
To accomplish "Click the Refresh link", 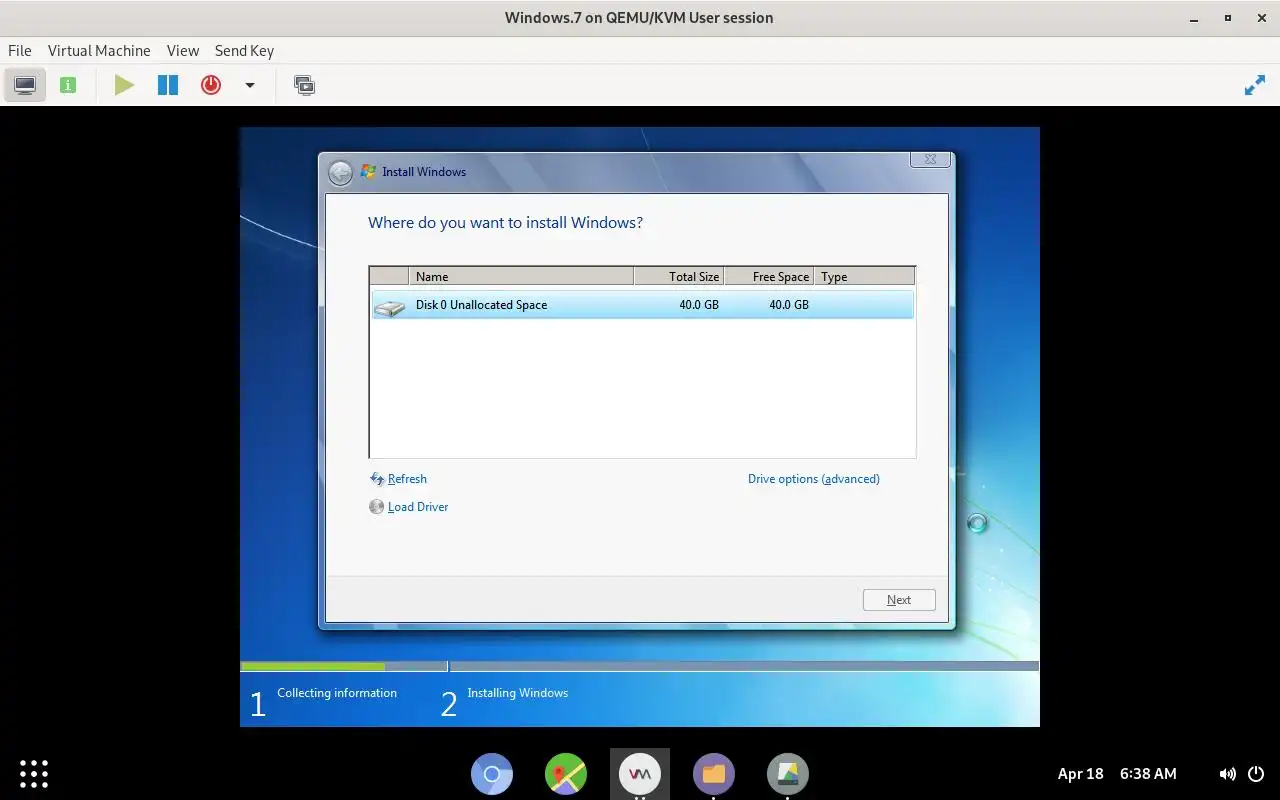I will click(407, 479).
